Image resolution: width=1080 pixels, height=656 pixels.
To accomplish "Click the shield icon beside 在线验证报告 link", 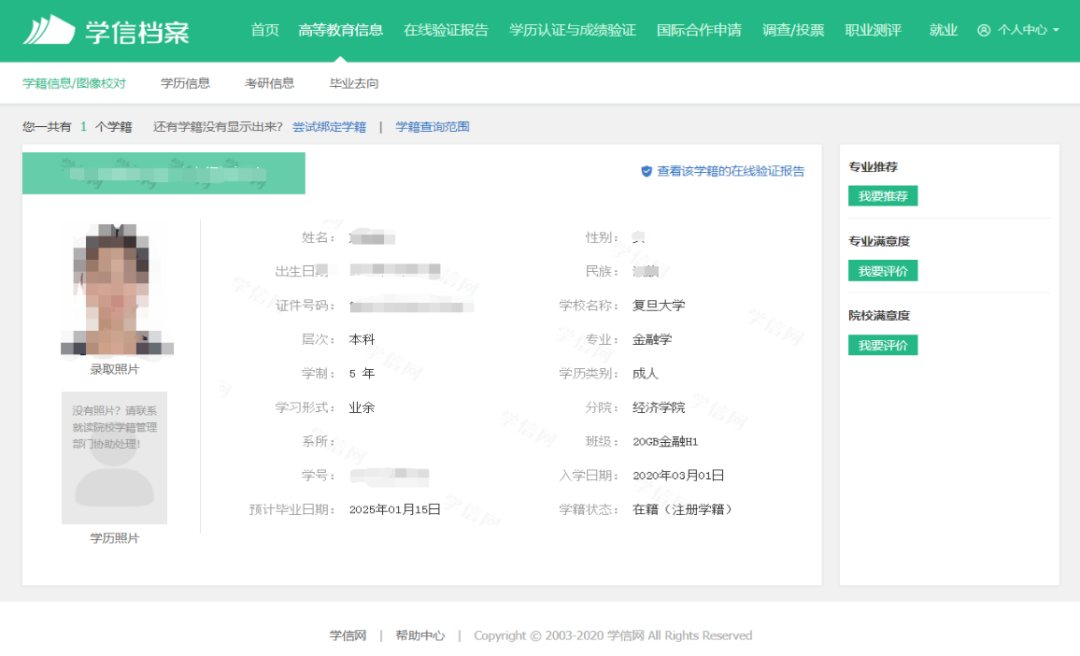I will pos(646,171).
